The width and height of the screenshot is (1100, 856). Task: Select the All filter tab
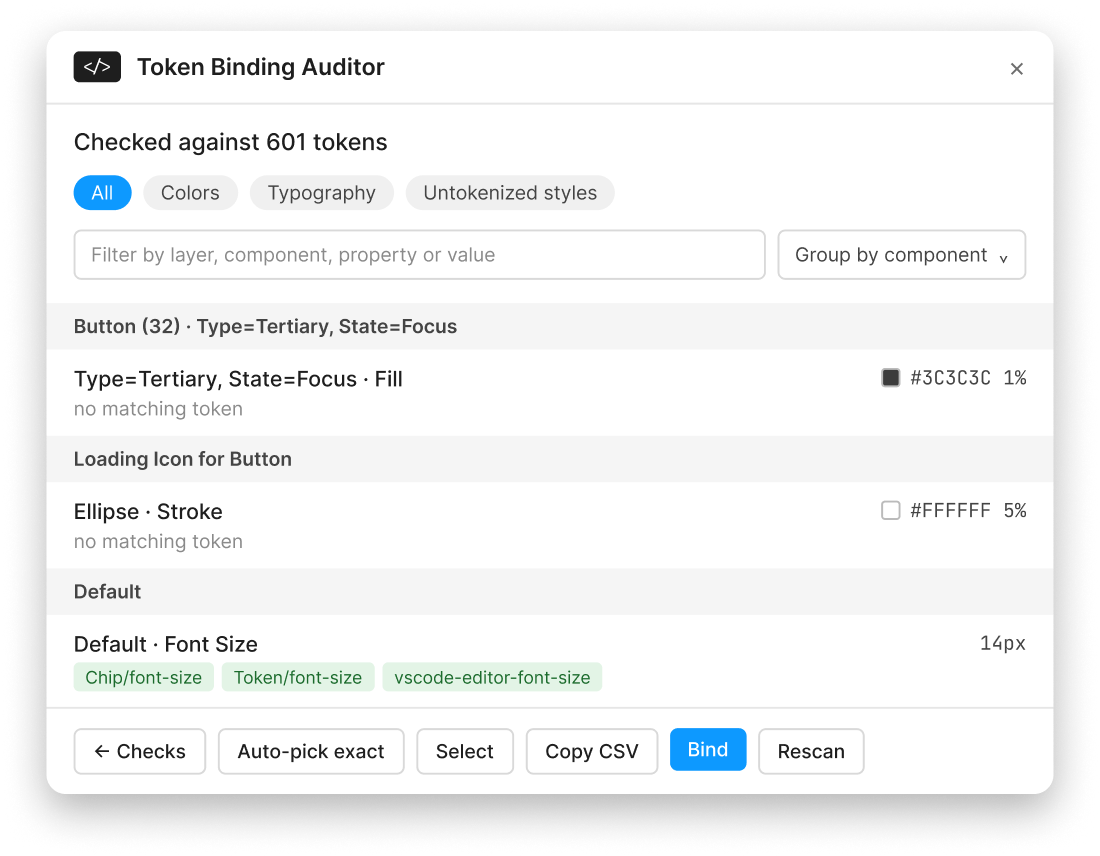click(102, 193)
